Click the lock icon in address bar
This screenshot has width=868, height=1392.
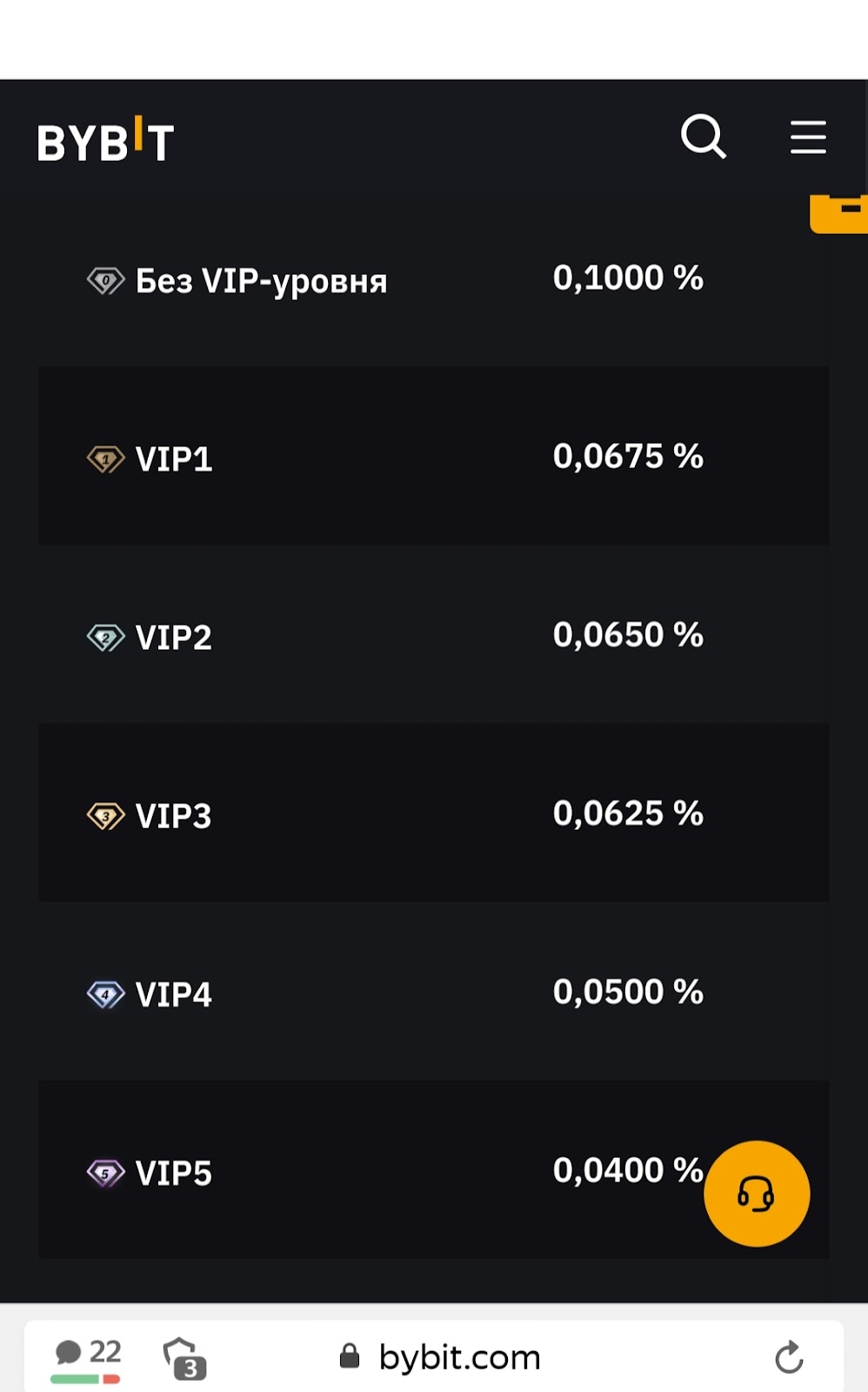(350, 1355)
